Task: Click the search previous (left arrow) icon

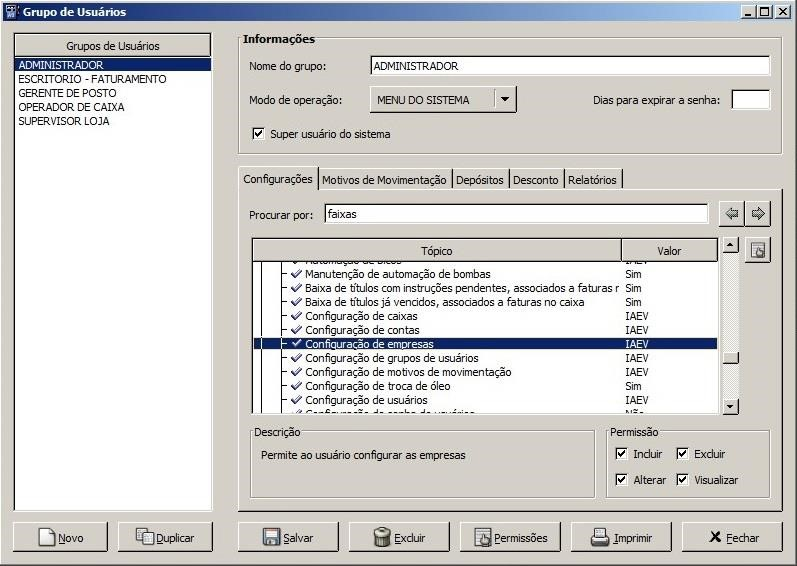Action: (x=732, y=213)
